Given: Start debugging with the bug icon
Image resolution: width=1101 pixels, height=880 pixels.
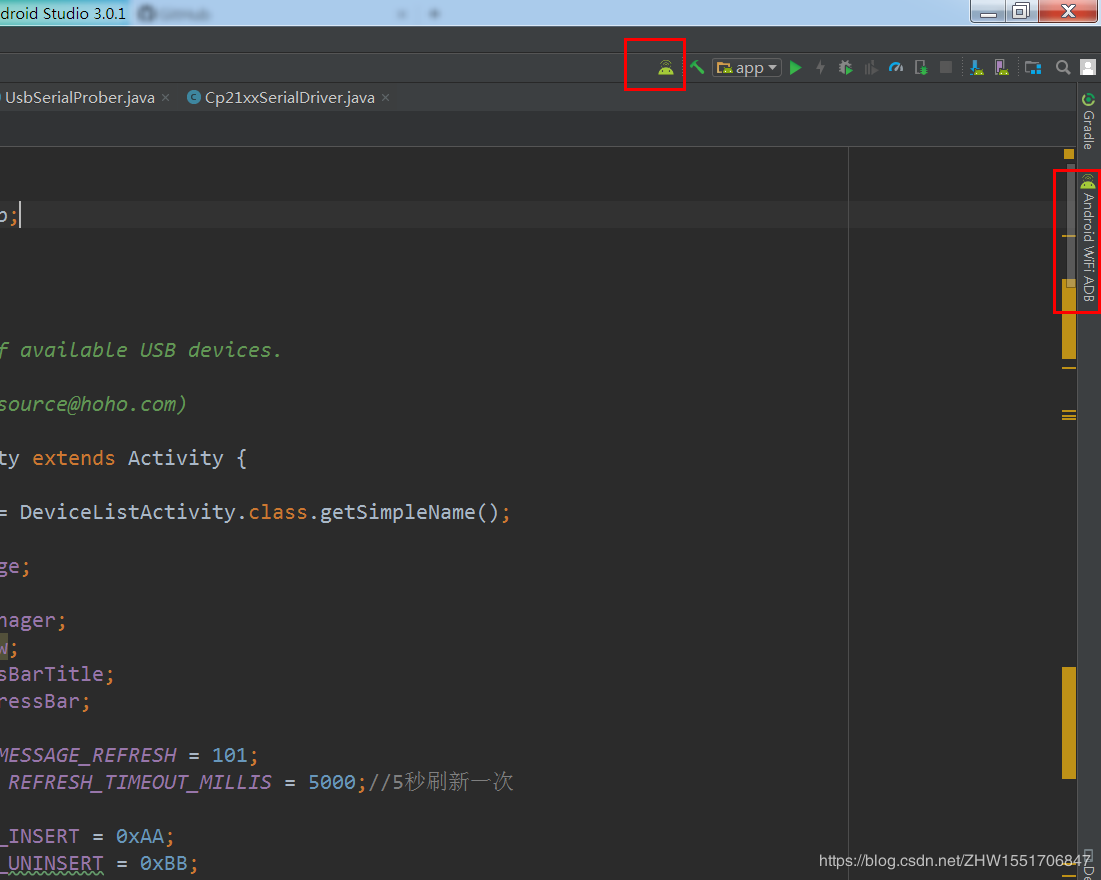Looking at the screenshot, I should [x=845, y=67].
